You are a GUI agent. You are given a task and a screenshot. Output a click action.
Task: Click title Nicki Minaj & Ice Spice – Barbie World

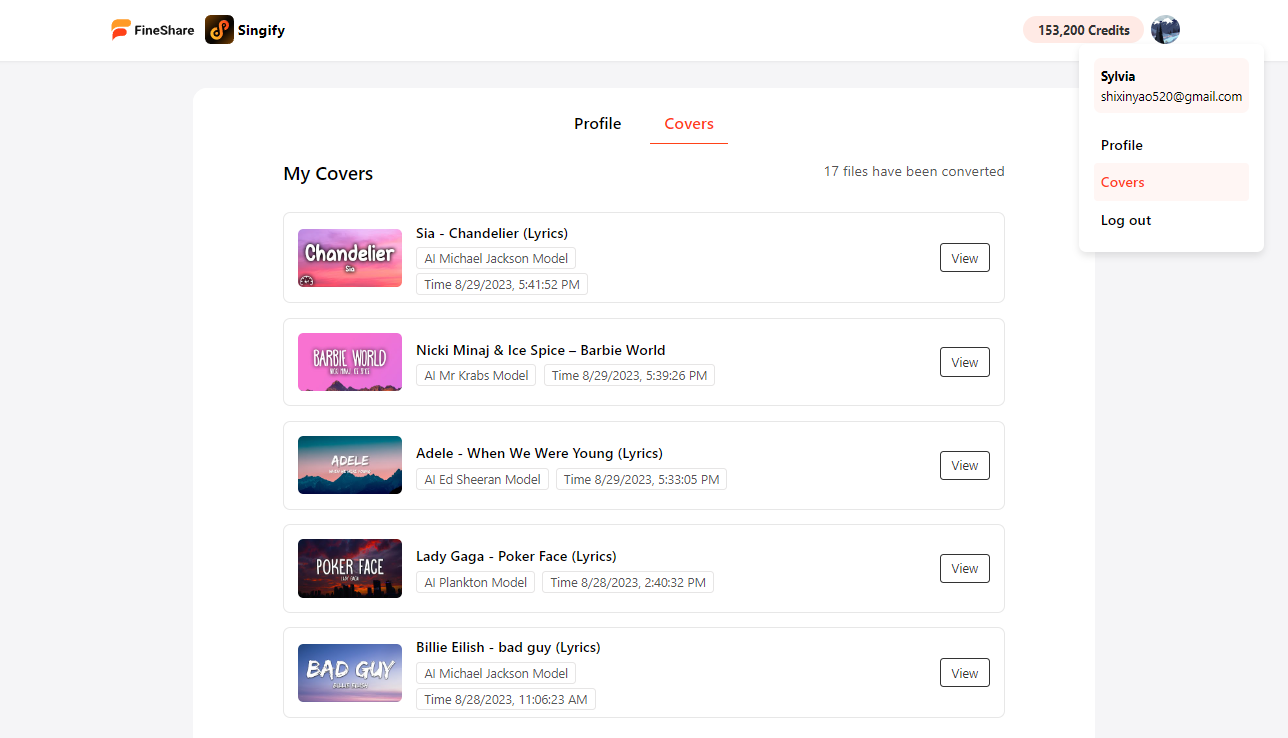pyautogui.click(x=541, y=350)
